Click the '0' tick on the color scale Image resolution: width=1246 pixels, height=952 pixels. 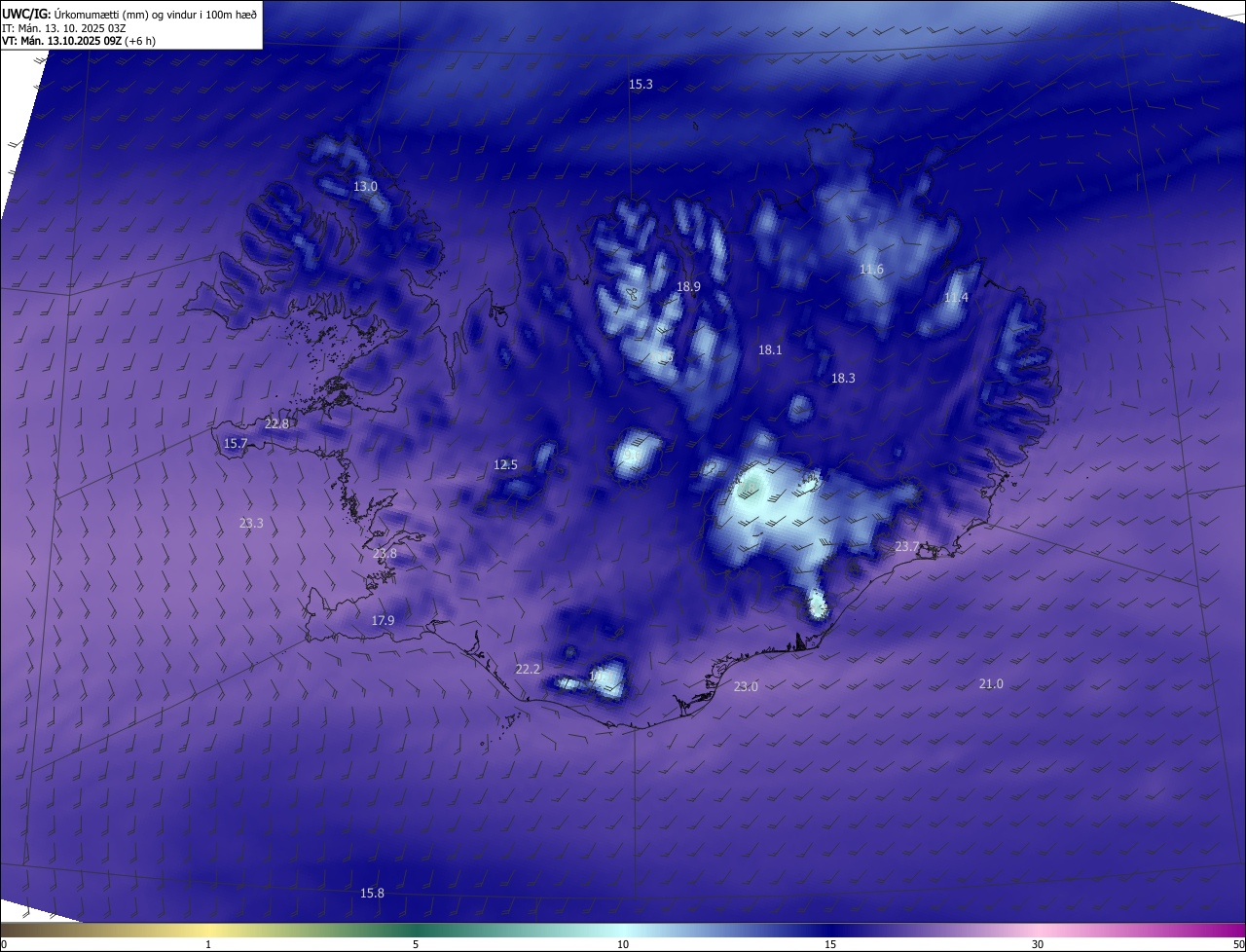pos(4,945)
